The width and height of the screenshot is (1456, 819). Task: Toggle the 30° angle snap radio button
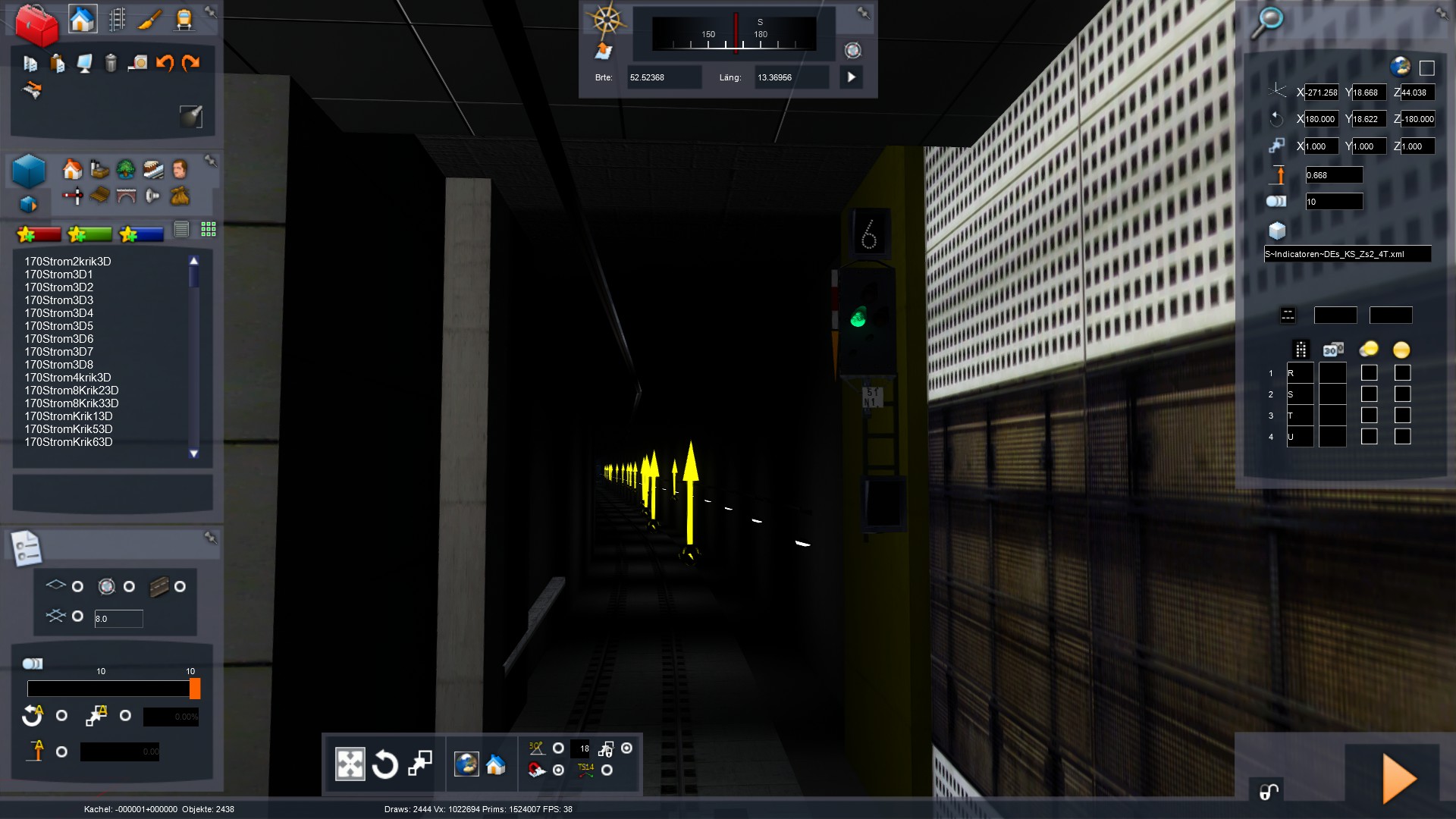pyautogui.click(x=558, y=748)
